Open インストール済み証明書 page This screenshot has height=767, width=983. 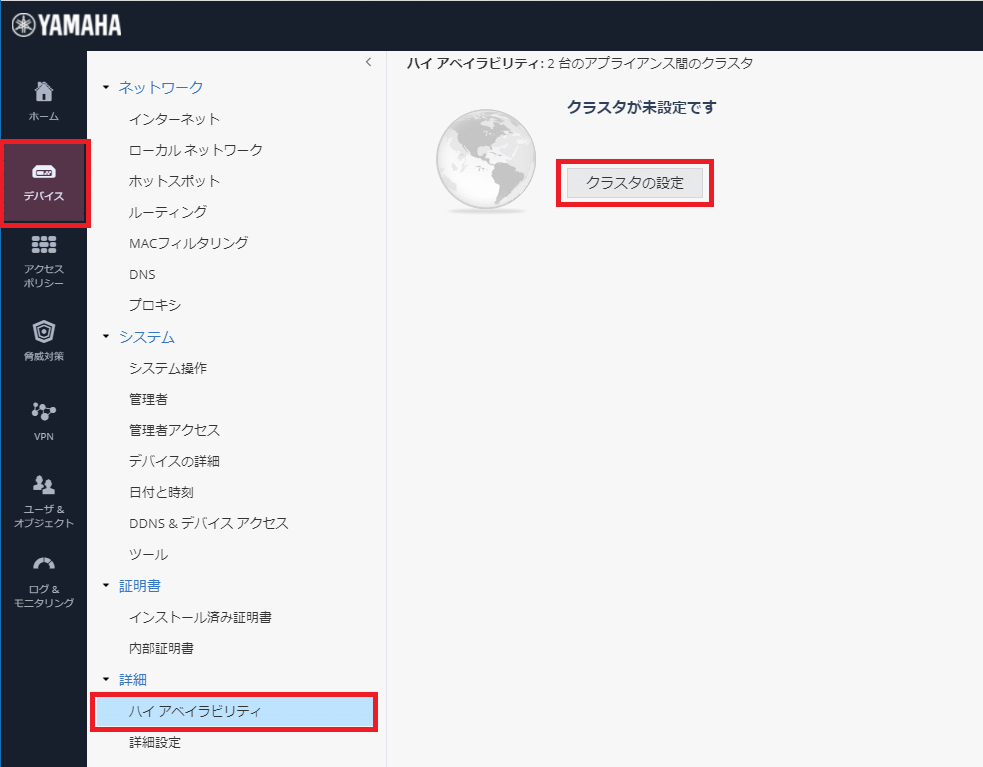pyautogui.click(x=200, y=617)
